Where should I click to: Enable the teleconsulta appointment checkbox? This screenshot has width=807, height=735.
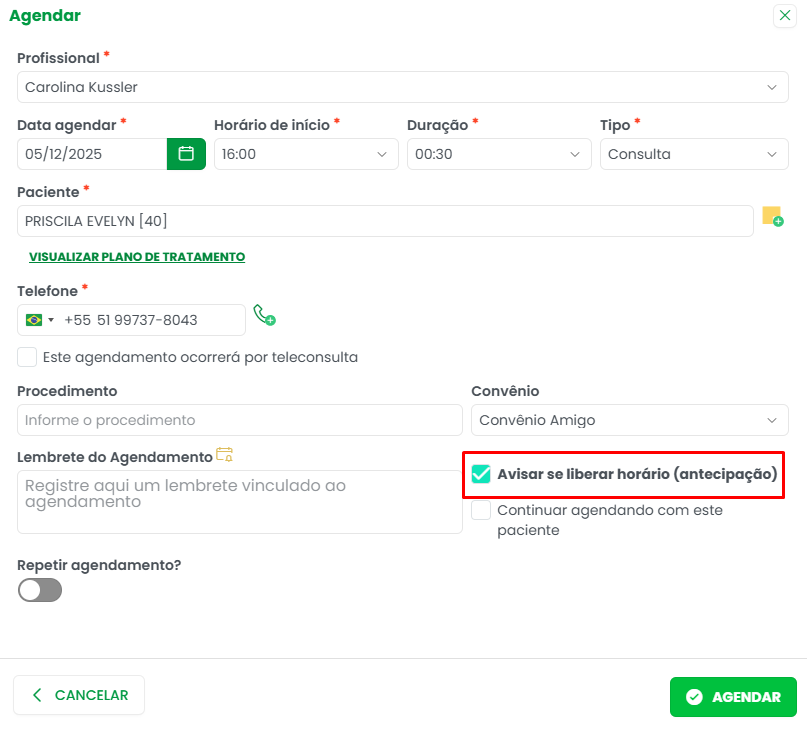[x=28, y=357]
